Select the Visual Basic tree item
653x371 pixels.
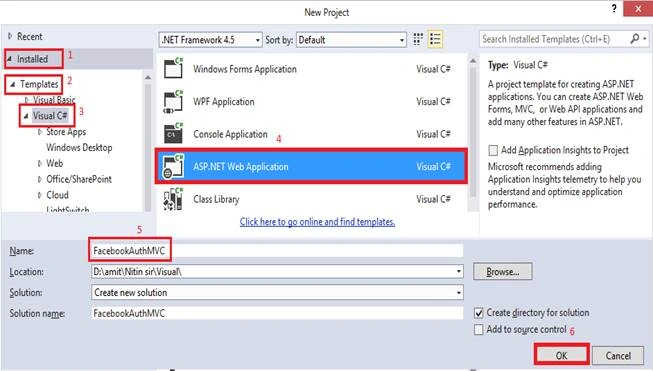(x=54, y=100)
